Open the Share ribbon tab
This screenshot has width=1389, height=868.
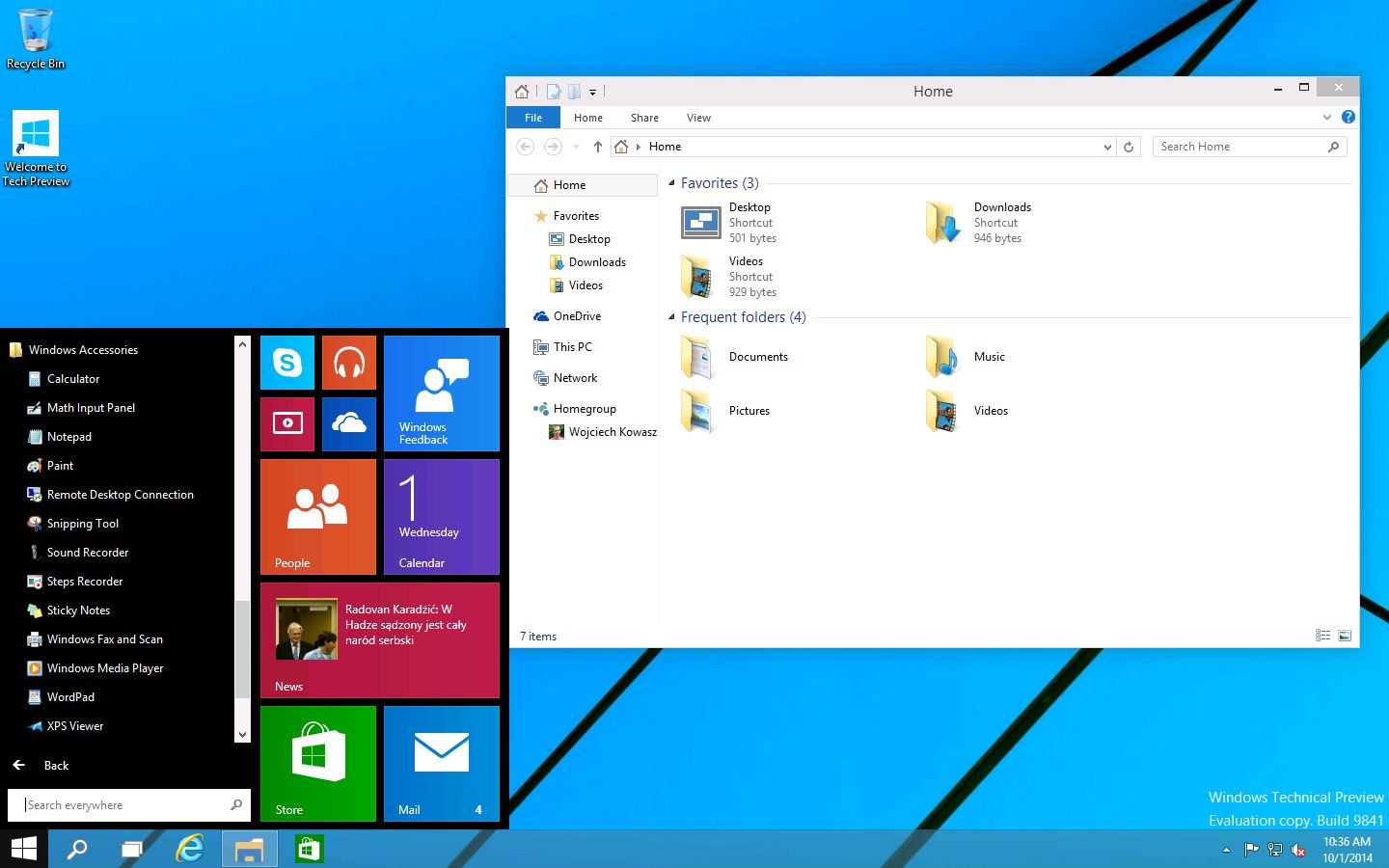coord(644,118)
